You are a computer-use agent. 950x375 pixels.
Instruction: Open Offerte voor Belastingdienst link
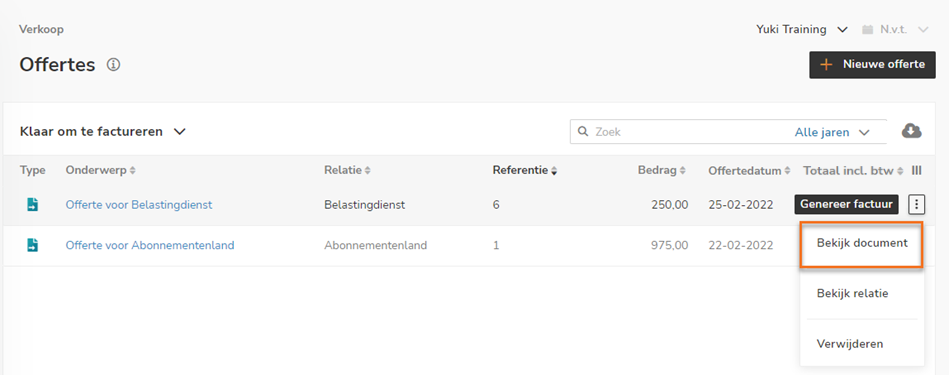click(x=139, y=205)
